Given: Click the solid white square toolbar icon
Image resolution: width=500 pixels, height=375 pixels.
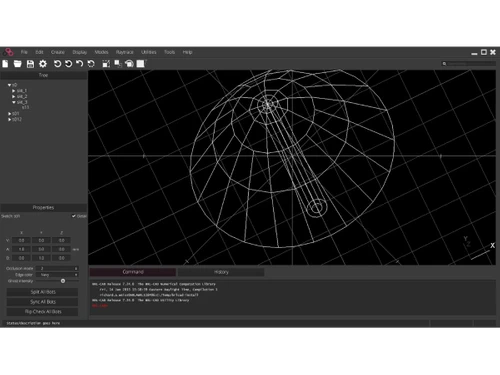Looking at the screenshot, I should 141,64.
